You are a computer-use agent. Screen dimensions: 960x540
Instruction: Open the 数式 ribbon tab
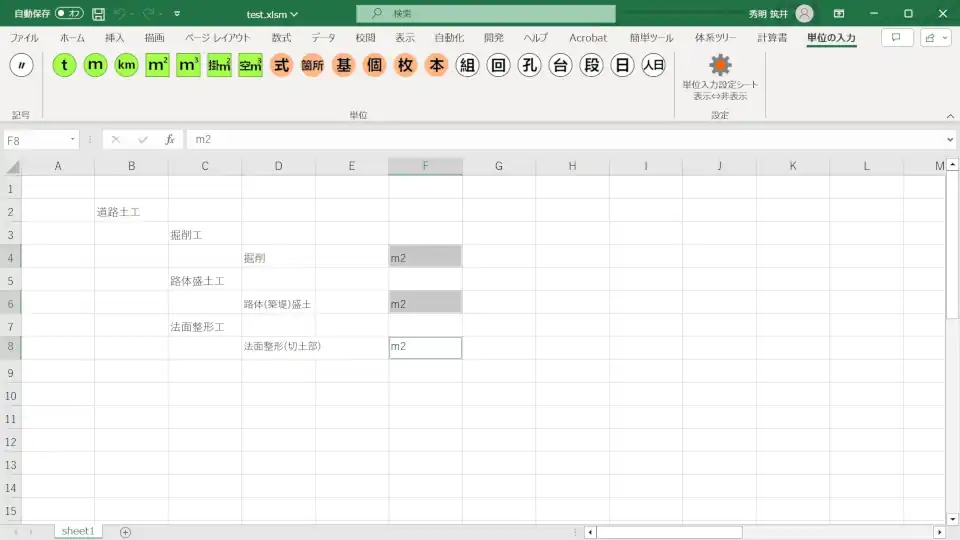(x=281, y=38)
